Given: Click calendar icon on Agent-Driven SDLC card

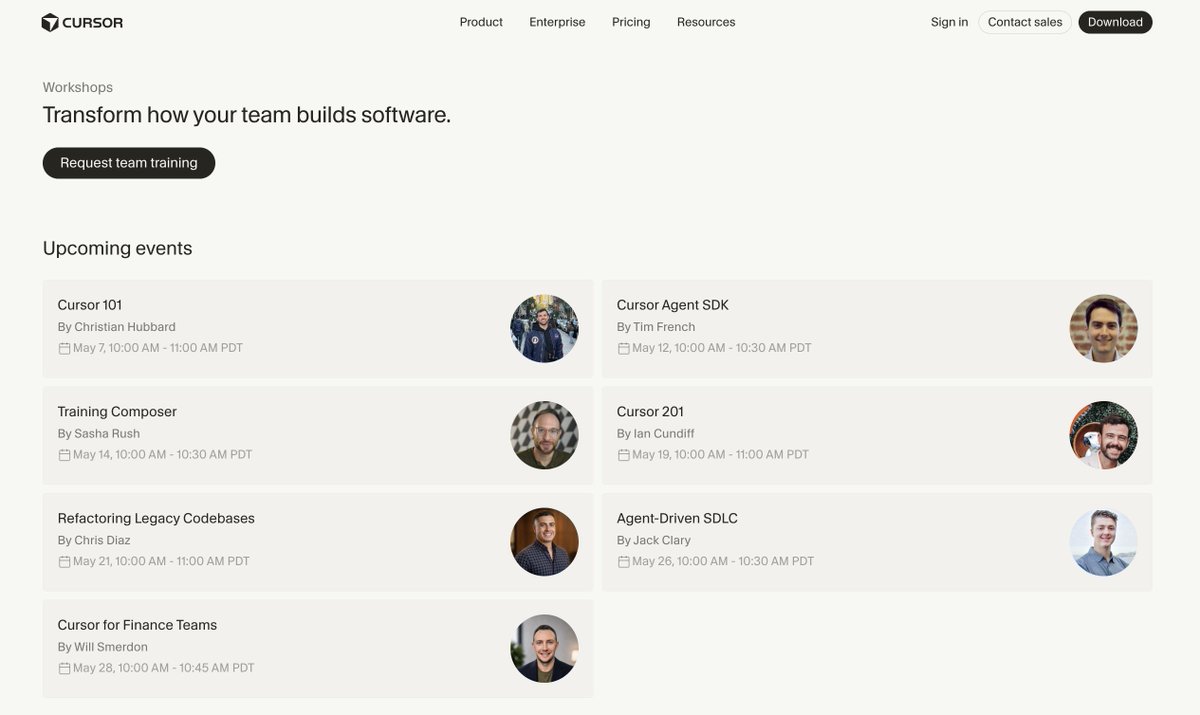Looking at the screenshot, I should click(x=623, y=562).
